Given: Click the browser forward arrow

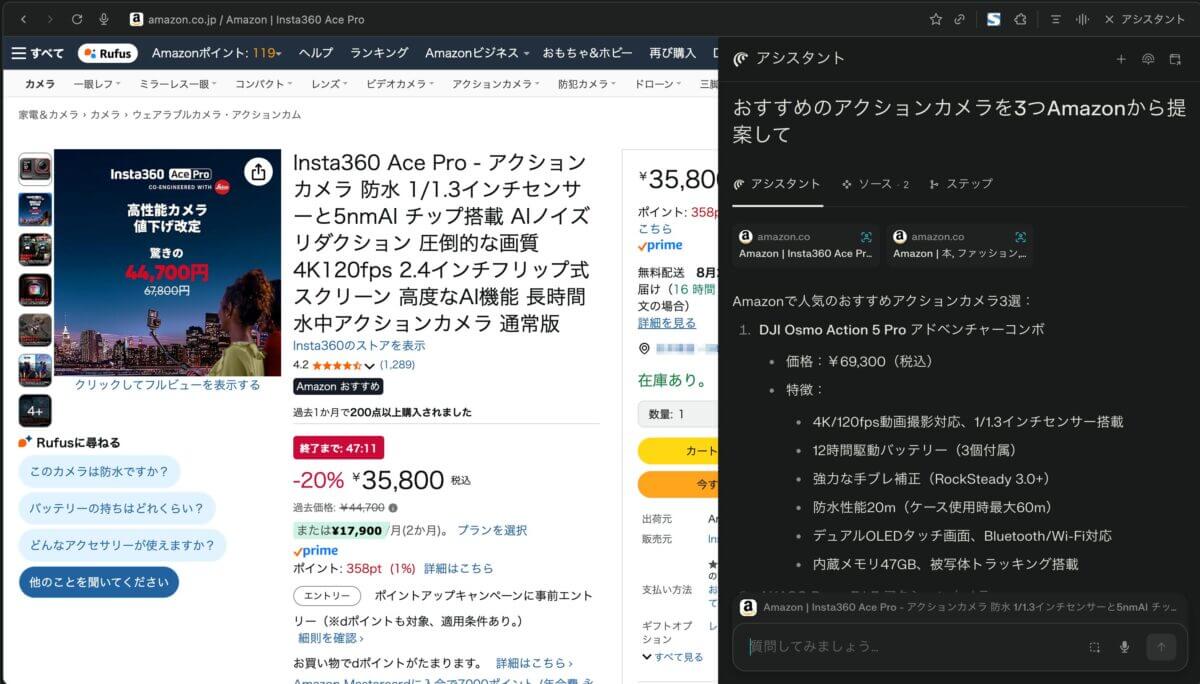Looking at the screenshot, I should tap(50, 19).
